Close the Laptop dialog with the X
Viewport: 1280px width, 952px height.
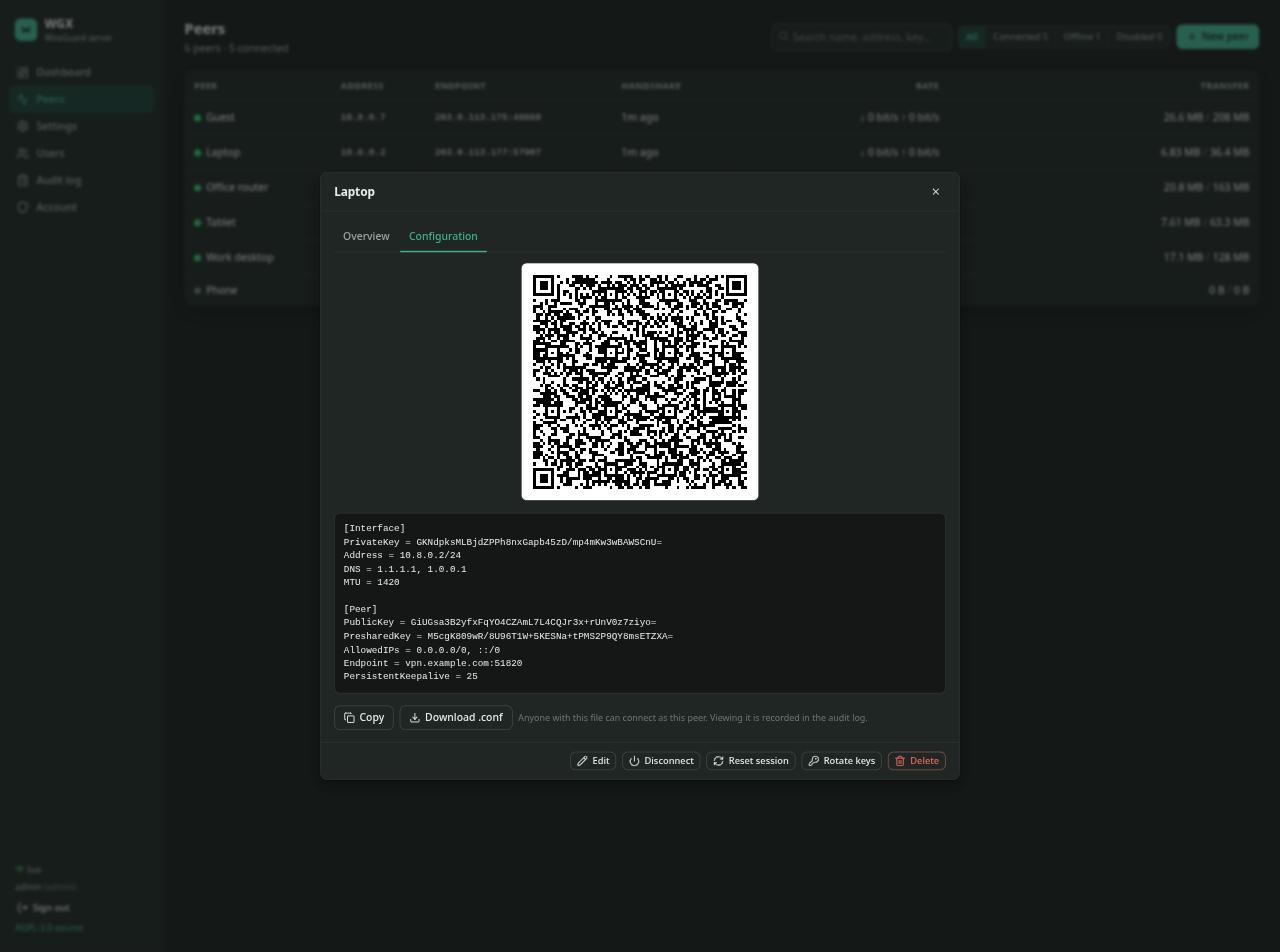click(x=935, y=192)
